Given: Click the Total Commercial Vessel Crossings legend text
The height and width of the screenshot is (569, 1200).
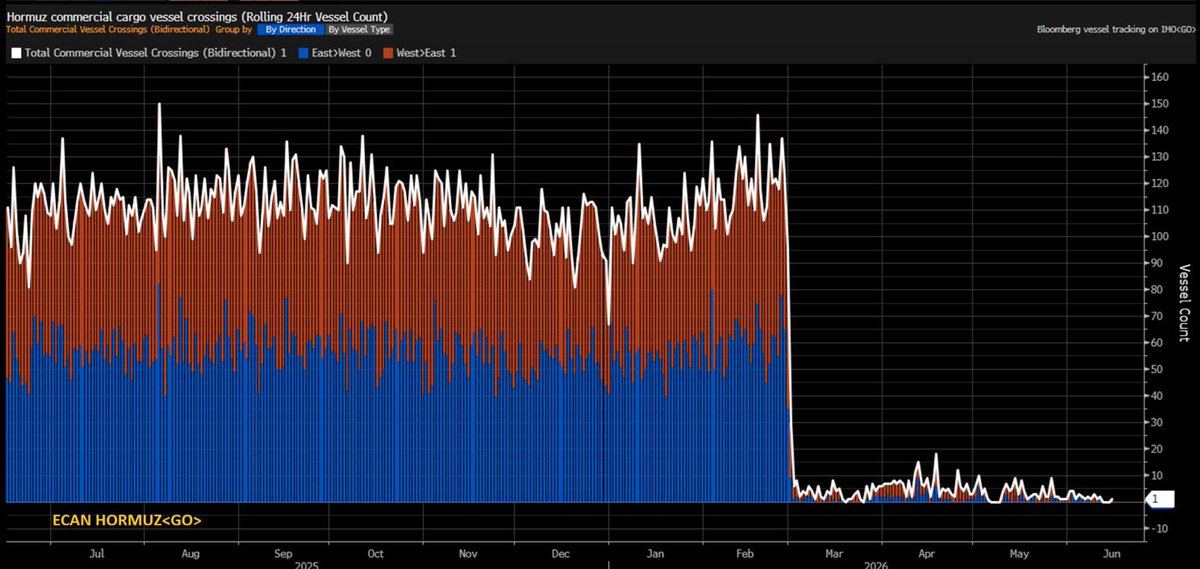Looking at the screenshot, I should [x=154, y=52].
